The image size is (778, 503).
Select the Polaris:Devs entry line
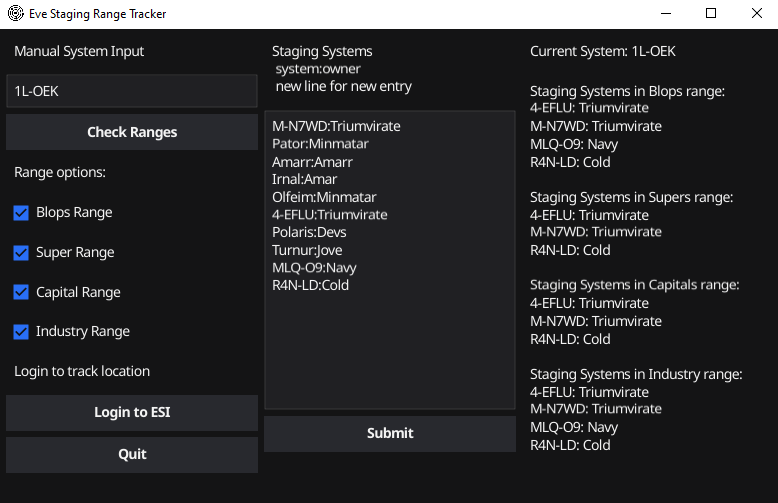tap(309, 232)
